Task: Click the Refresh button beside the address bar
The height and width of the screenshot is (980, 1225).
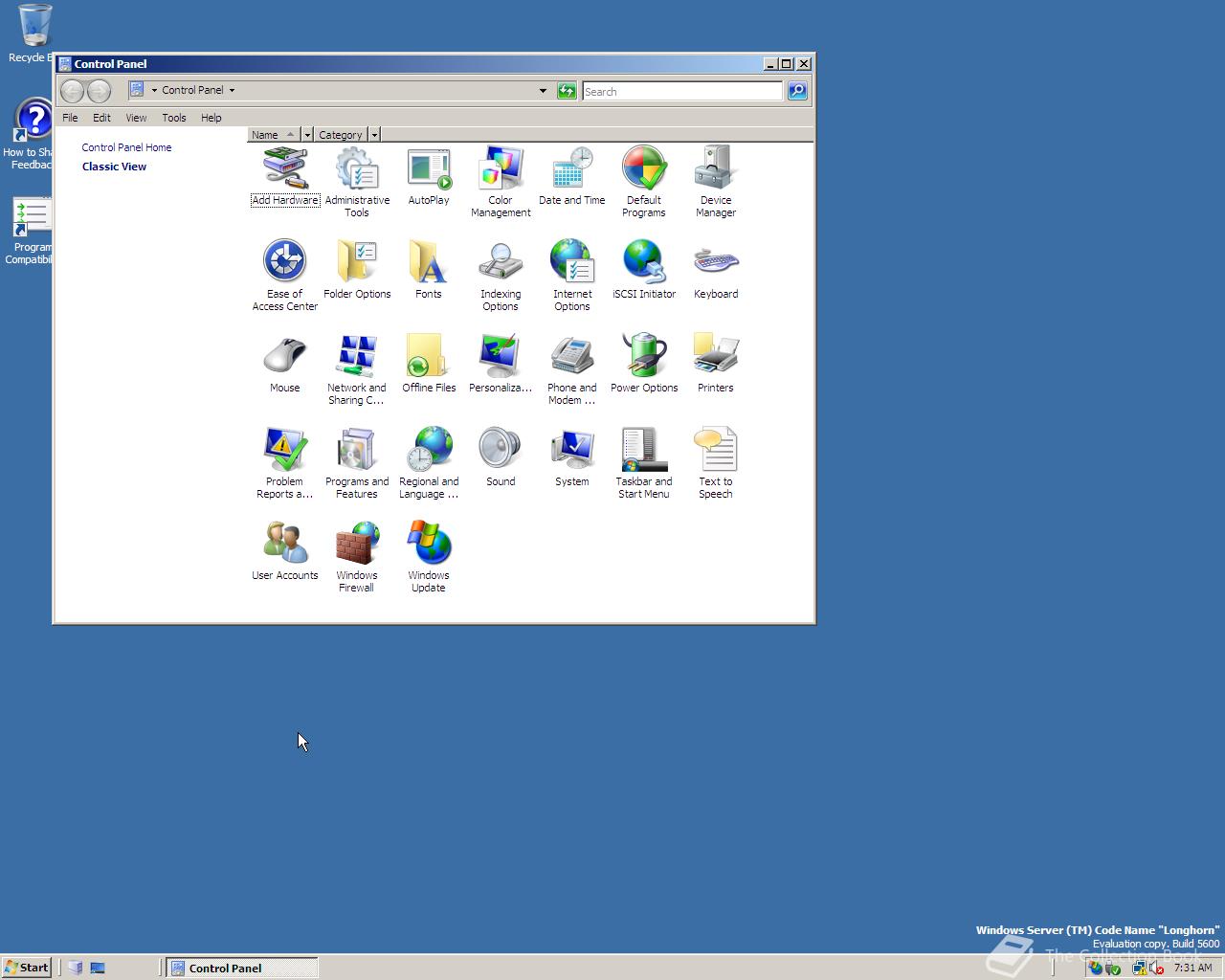Action: (x=567, y=91)
